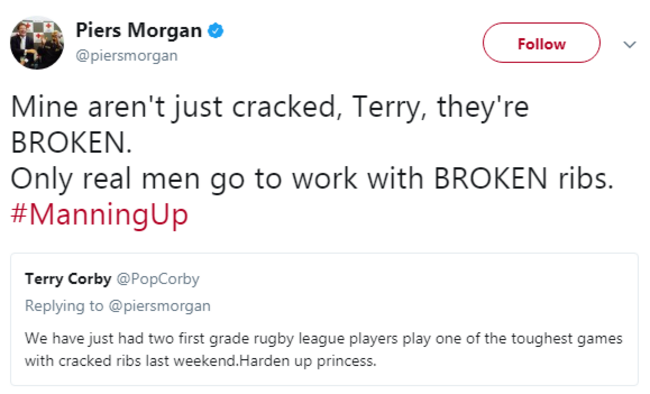
Task: Open the Piers Morgan display name
Action: pos(139,30)
